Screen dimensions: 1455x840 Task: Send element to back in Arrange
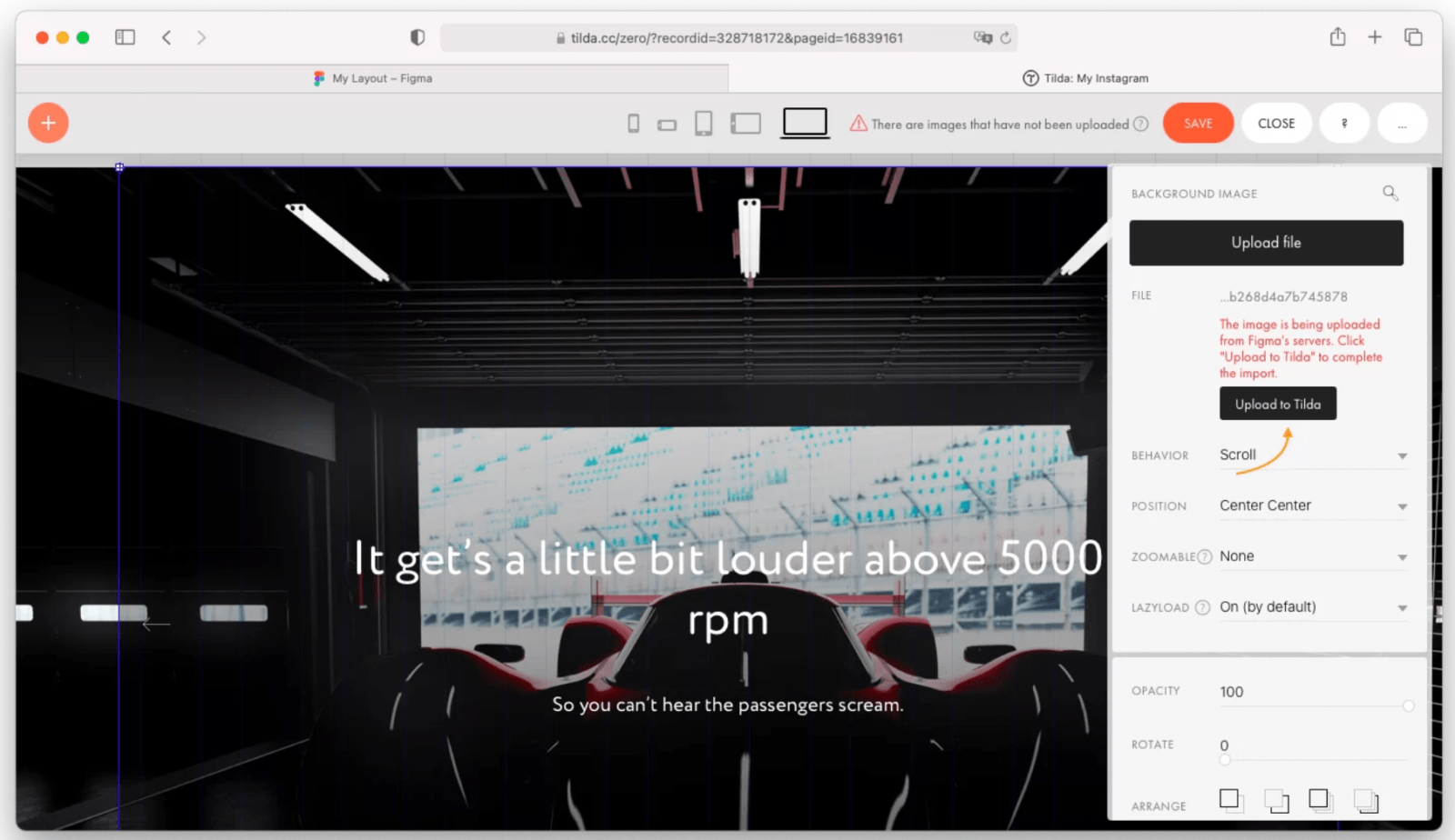click(1365, 801)
